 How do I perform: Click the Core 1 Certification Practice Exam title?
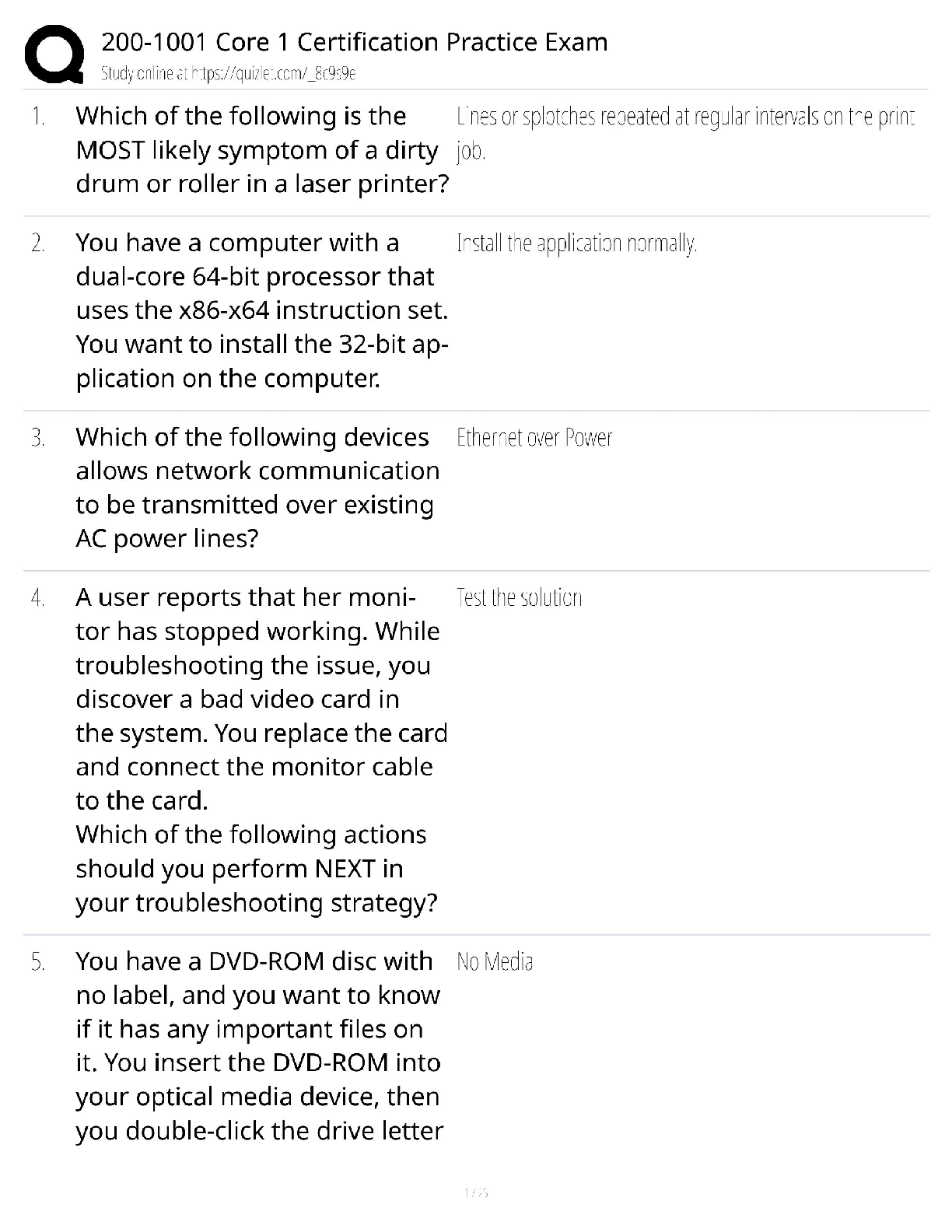(354, 42)
